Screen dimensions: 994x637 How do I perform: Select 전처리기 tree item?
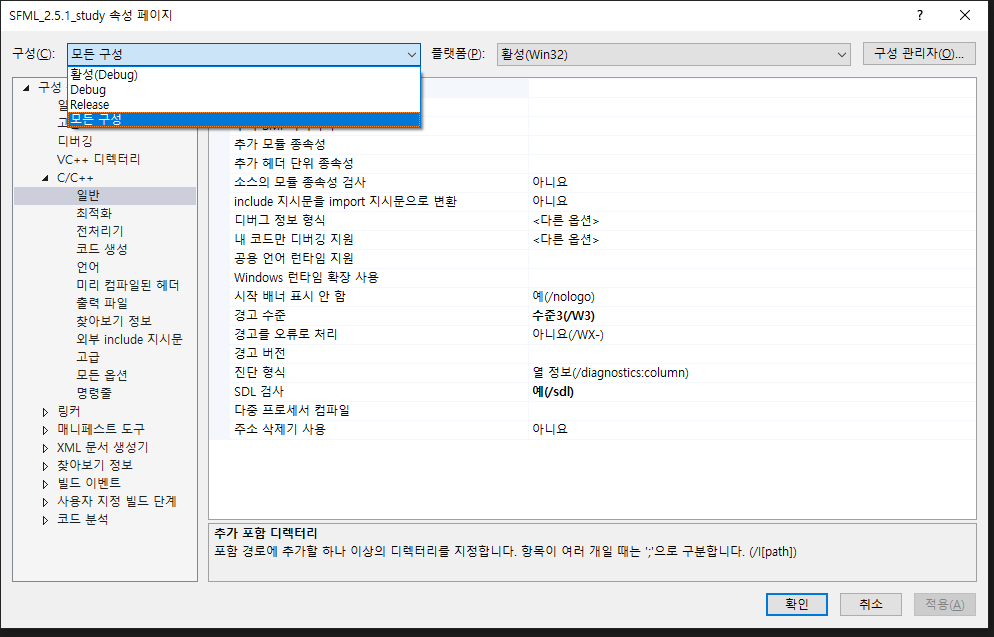100,231
